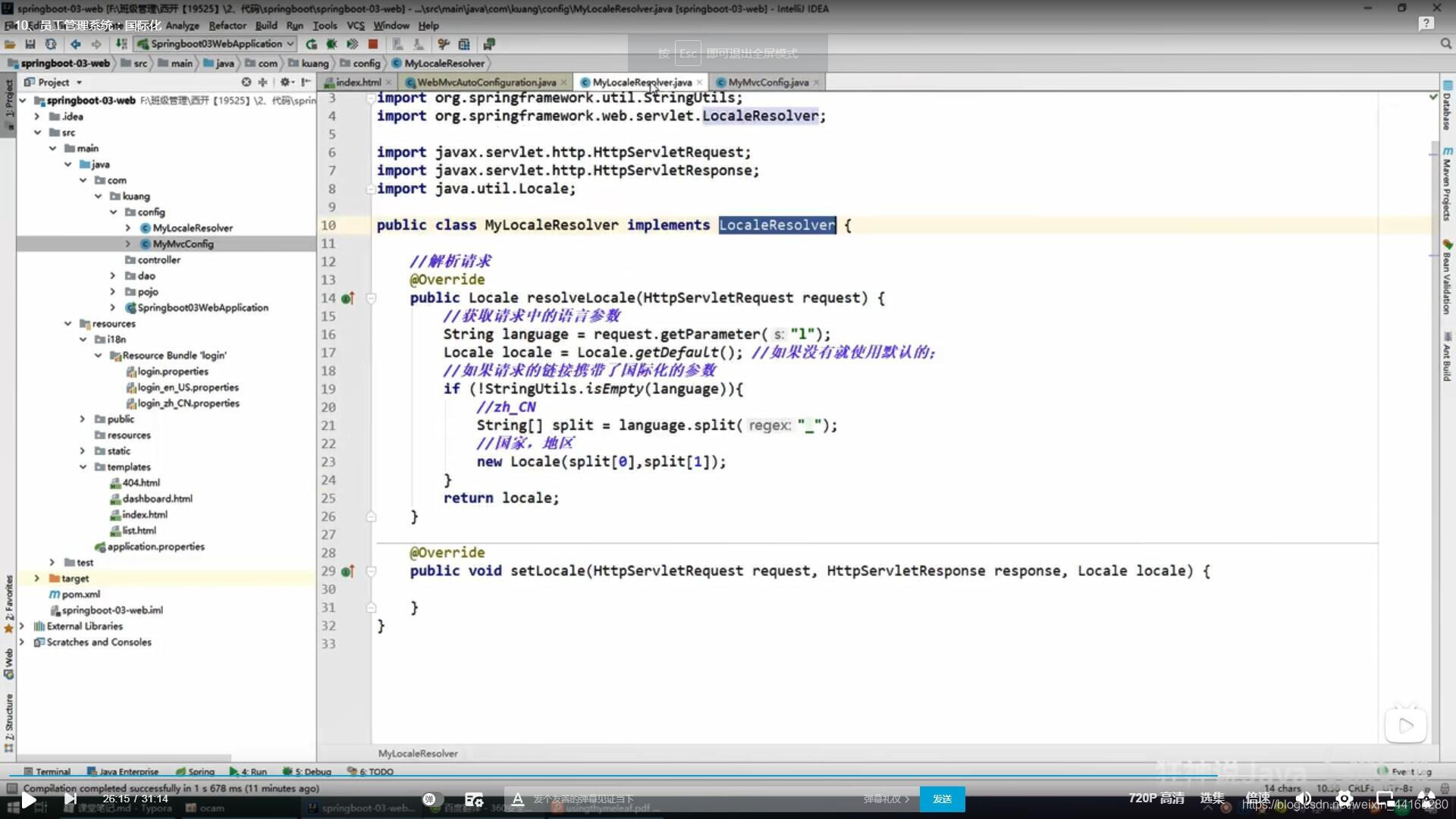This screenshot has height=819, width=1456.
Task: Open danmaku settings icon in player
Action: [474, 799]
